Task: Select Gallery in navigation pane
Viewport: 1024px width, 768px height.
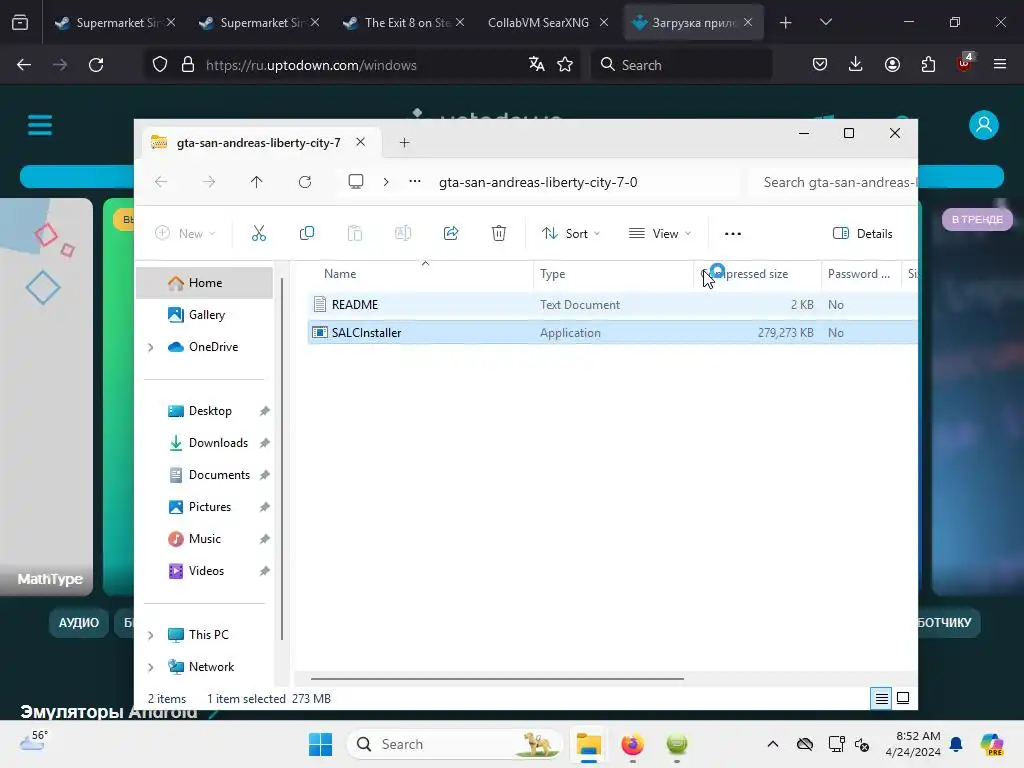Action: pos(204,315)
